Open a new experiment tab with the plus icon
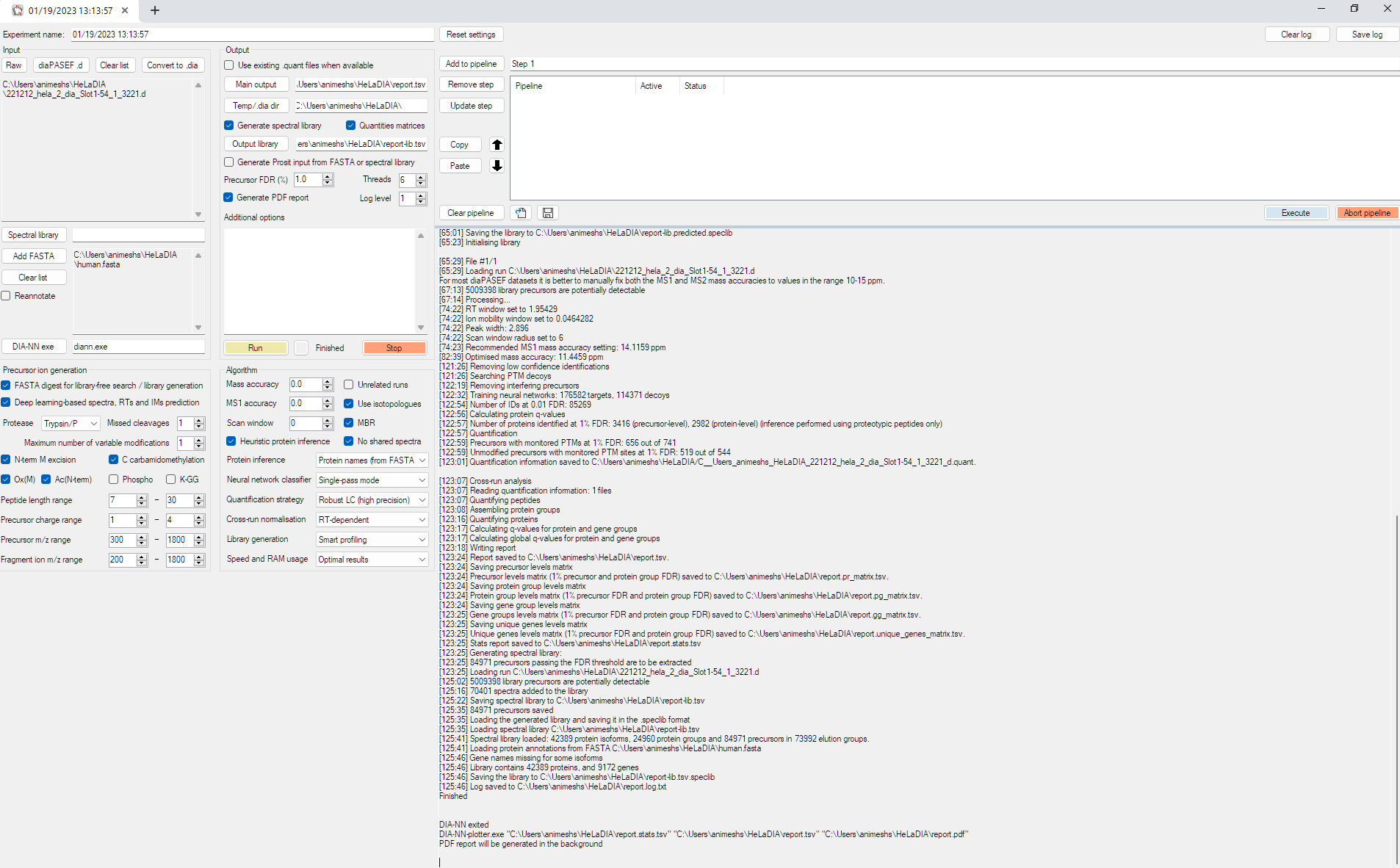This screenshot has height=868, width=1400. 154,10
